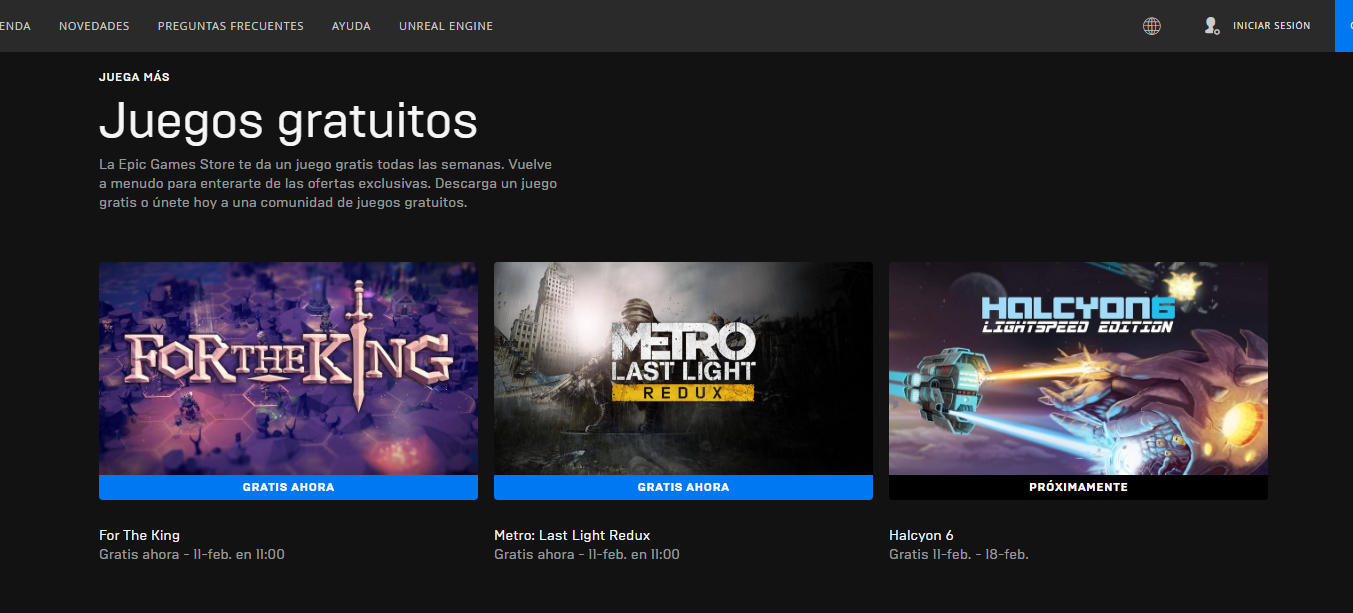Select the 'For The King' title text
Image resolution: width=1353 pixels, height=613 pixels.
click(x=139, y=535)
